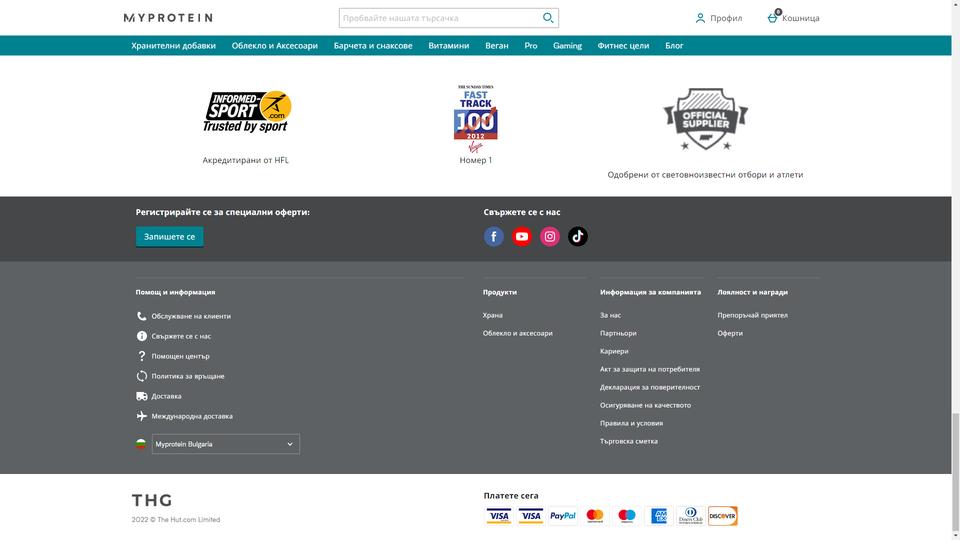Click the Запишете се button
Viewport: 960px width, 540px height.
(x=170, y=236)
